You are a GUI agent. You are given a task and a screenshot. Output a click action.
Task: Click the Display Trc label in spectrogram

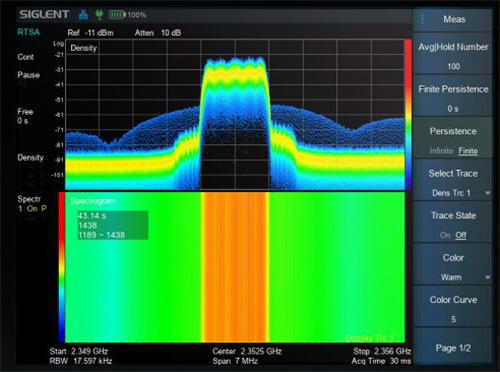(x=369, y=338)
